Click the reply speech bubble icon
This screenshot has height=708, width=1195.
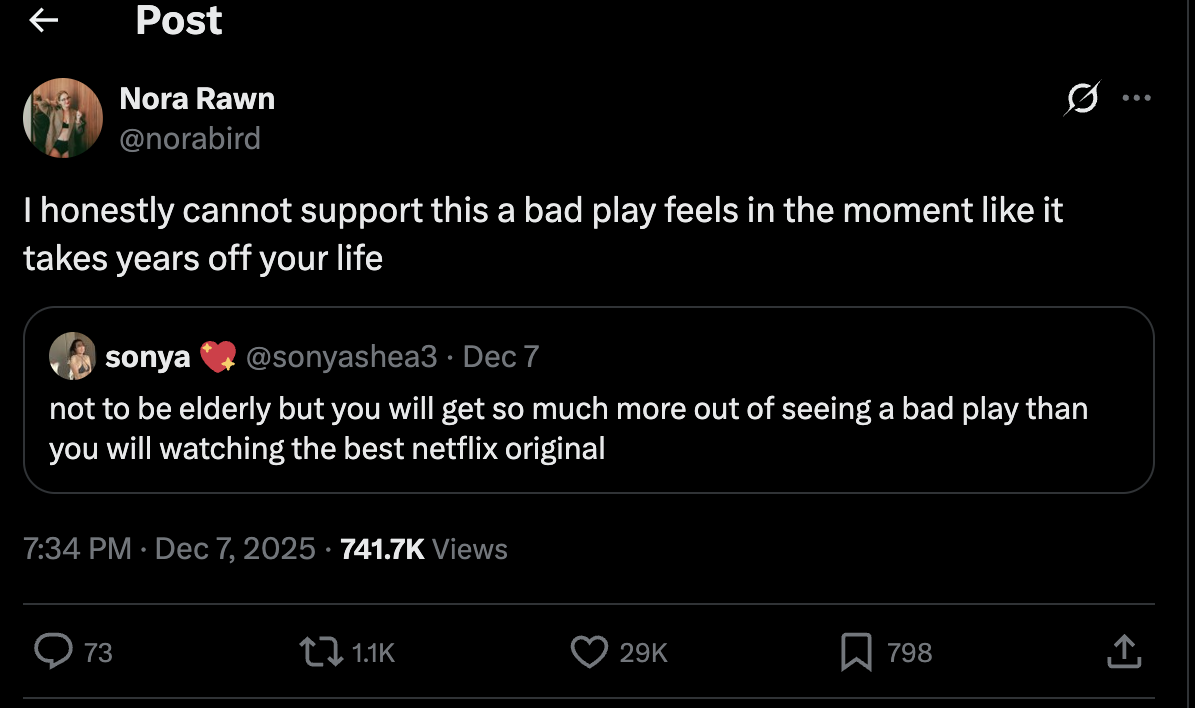[x=51, y=652]
